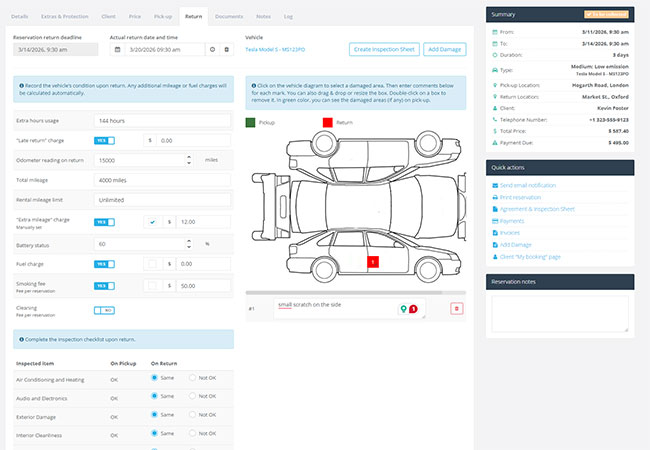Image resolution: width=650 pixels, height=450 pixels.
Task: View the Log tab
Action: point(288,17)
